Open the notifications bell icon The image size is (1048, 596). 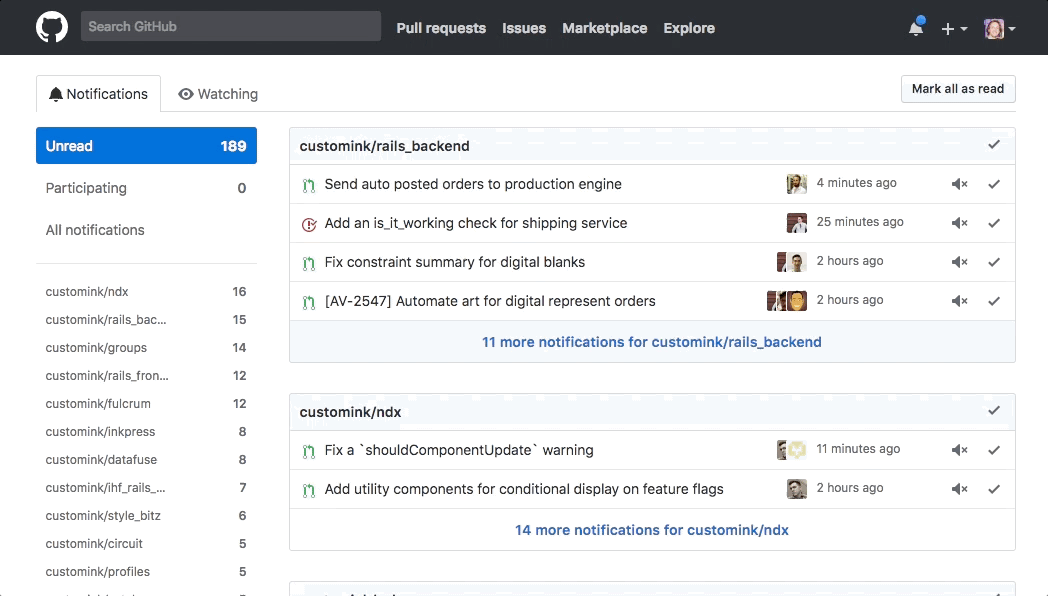[x=916, y=28]
